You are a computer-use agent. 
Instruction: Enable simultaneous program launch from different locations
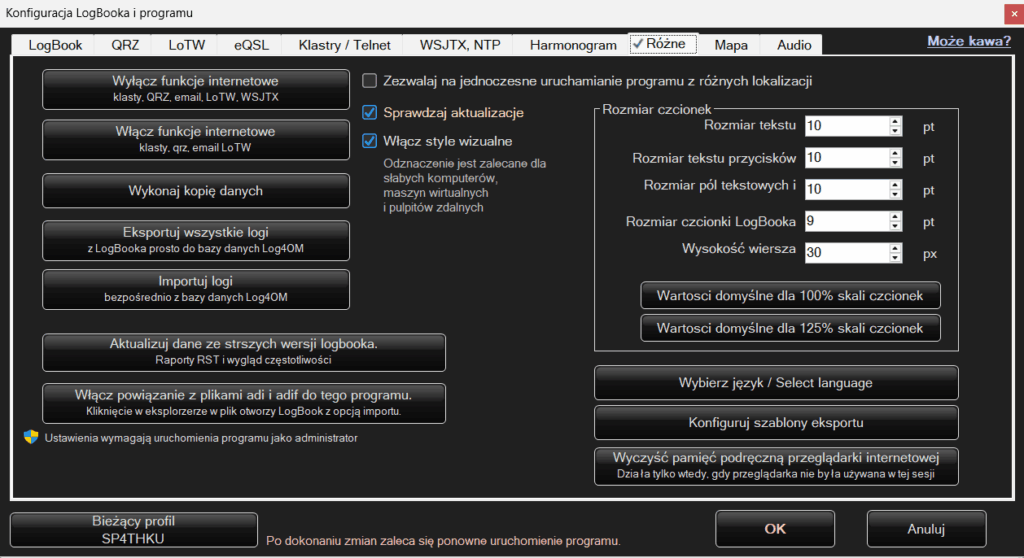pyautogui.click(x=370, y=81)
